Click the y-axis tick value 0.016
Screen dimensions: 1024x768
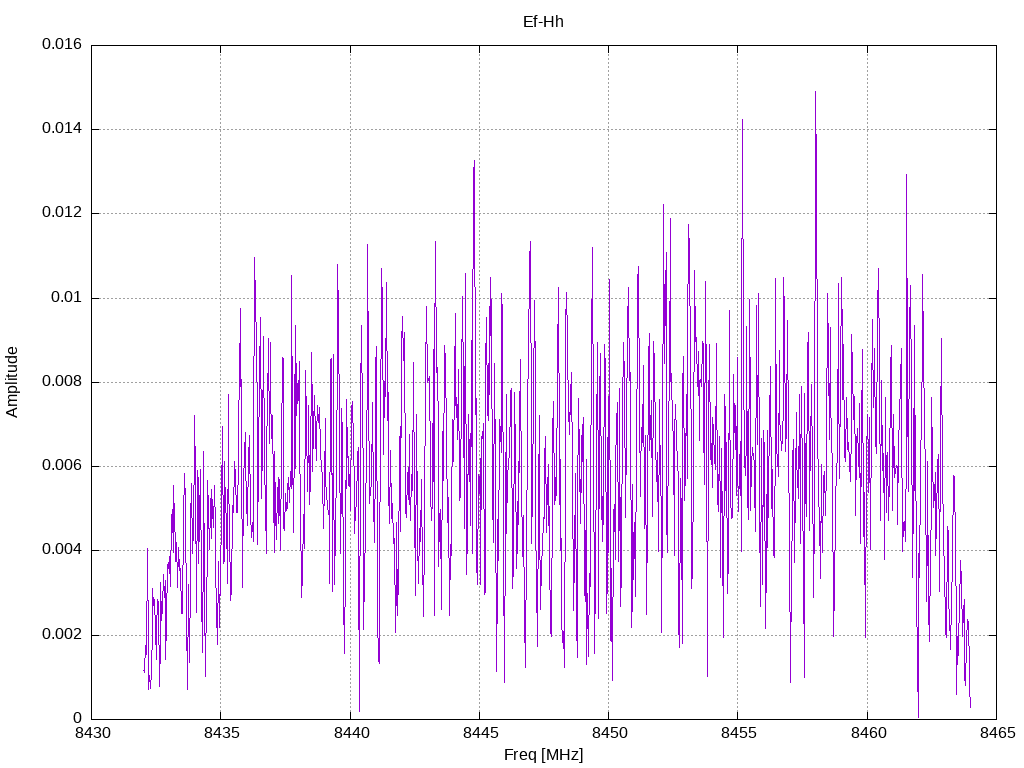(62, 44)
